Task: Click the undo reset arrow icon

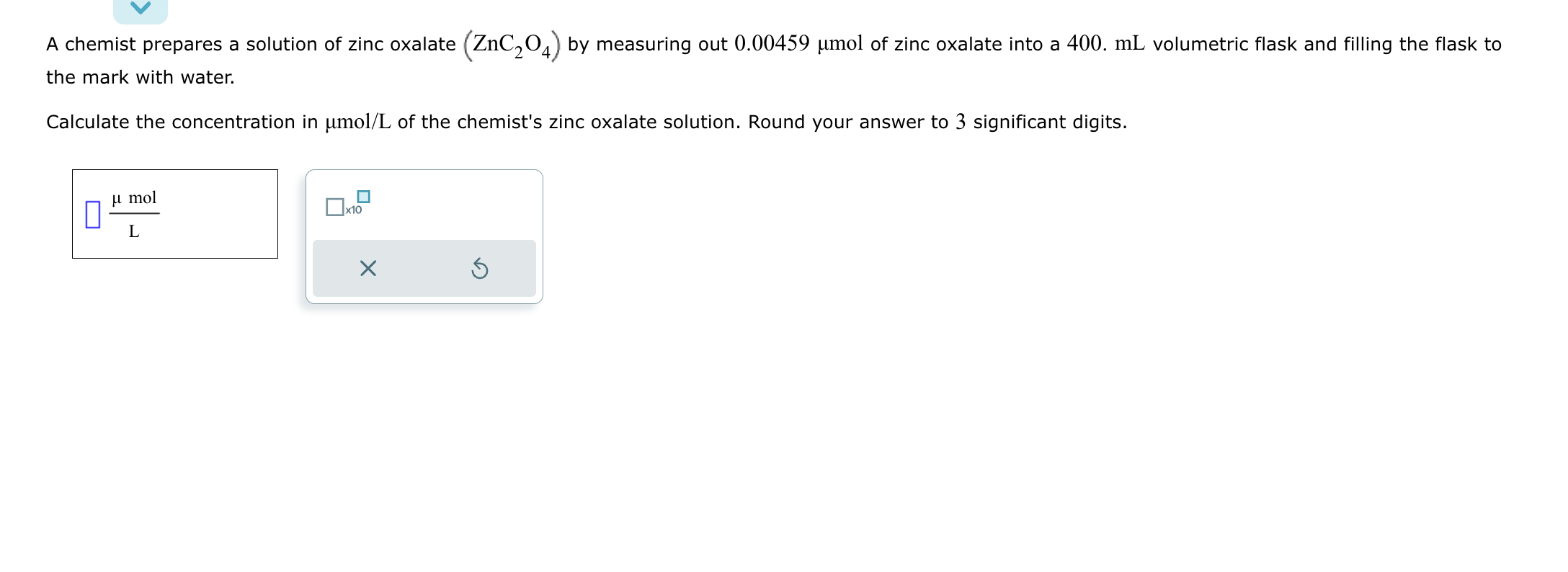Action: click(x=481, y=267)
